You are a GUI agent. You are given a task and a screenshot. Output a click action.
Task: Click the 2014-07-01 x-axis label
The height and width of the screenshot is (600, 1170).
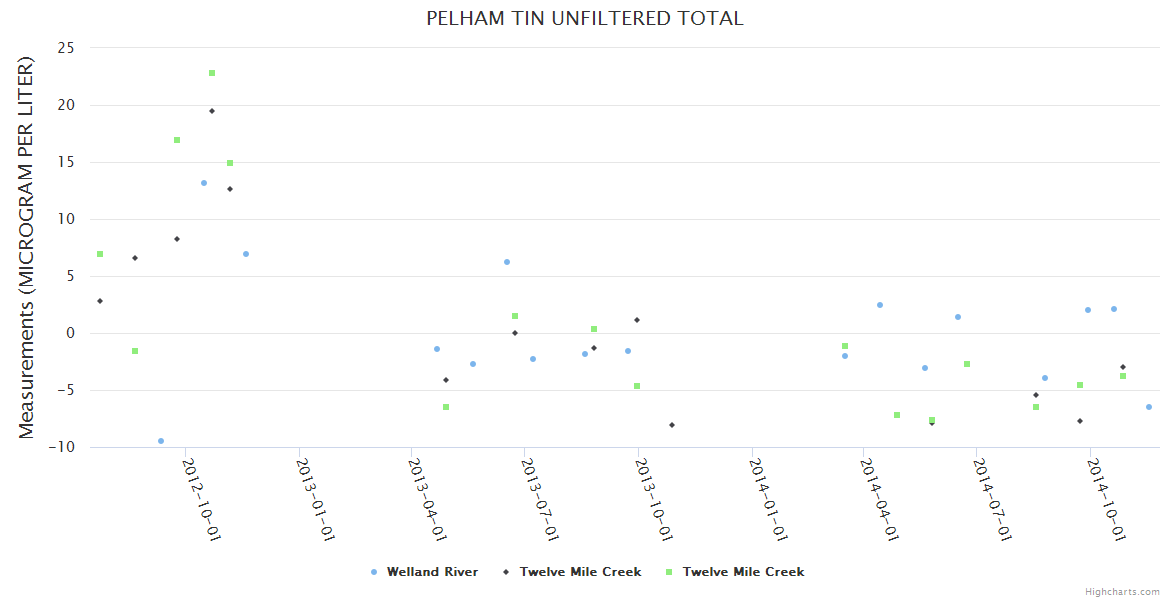click(992, 500)
